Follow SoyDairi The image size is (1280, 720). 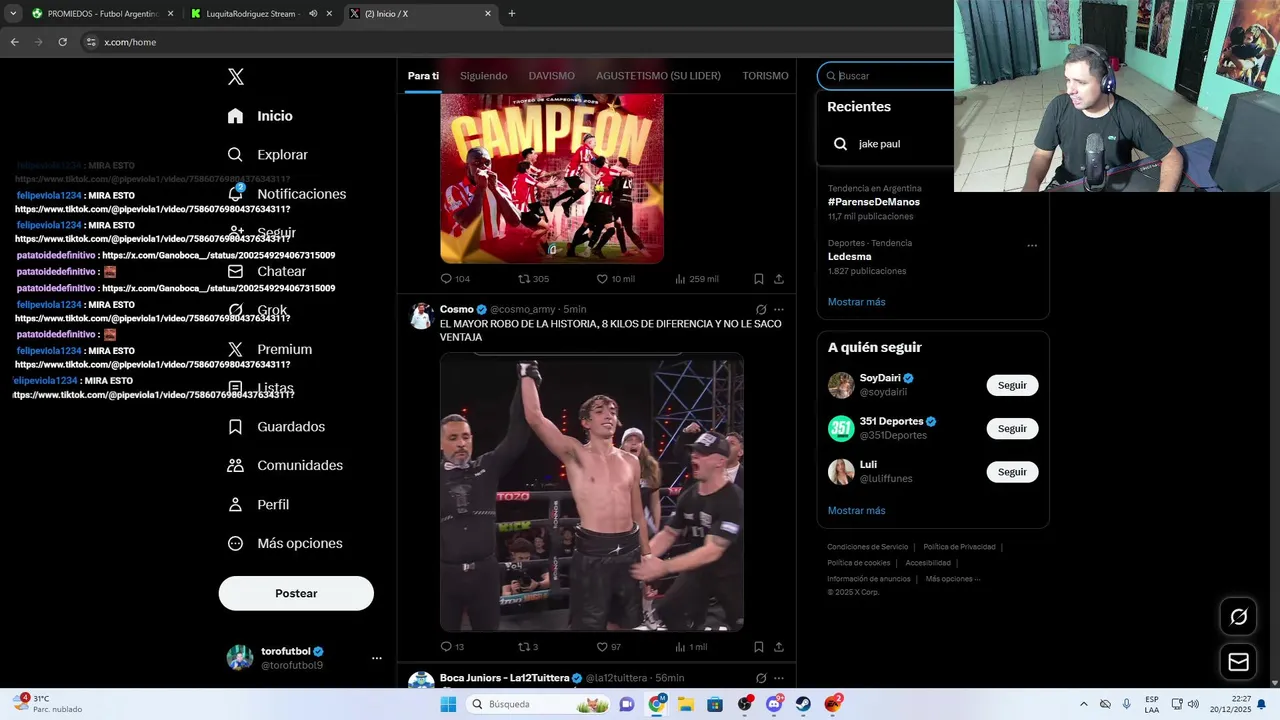(x=1012, y=386)
